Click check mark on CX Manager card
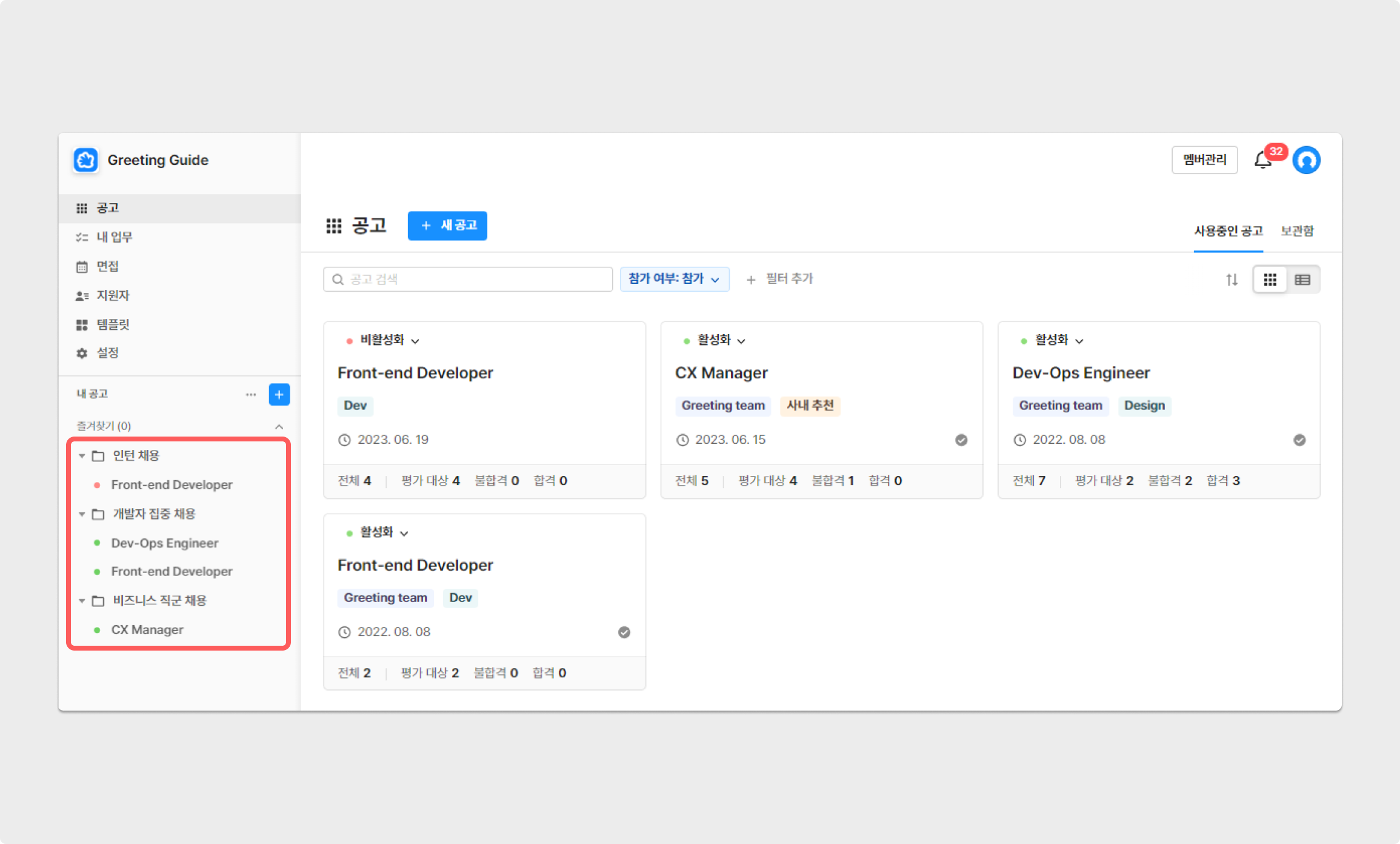 961,440
